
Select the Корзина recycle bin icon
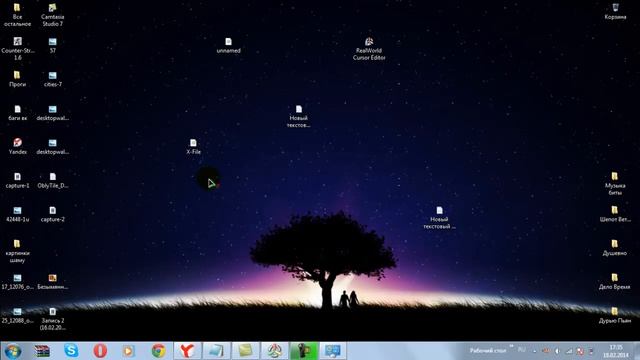pyautogui.click(x=615, y=11)
